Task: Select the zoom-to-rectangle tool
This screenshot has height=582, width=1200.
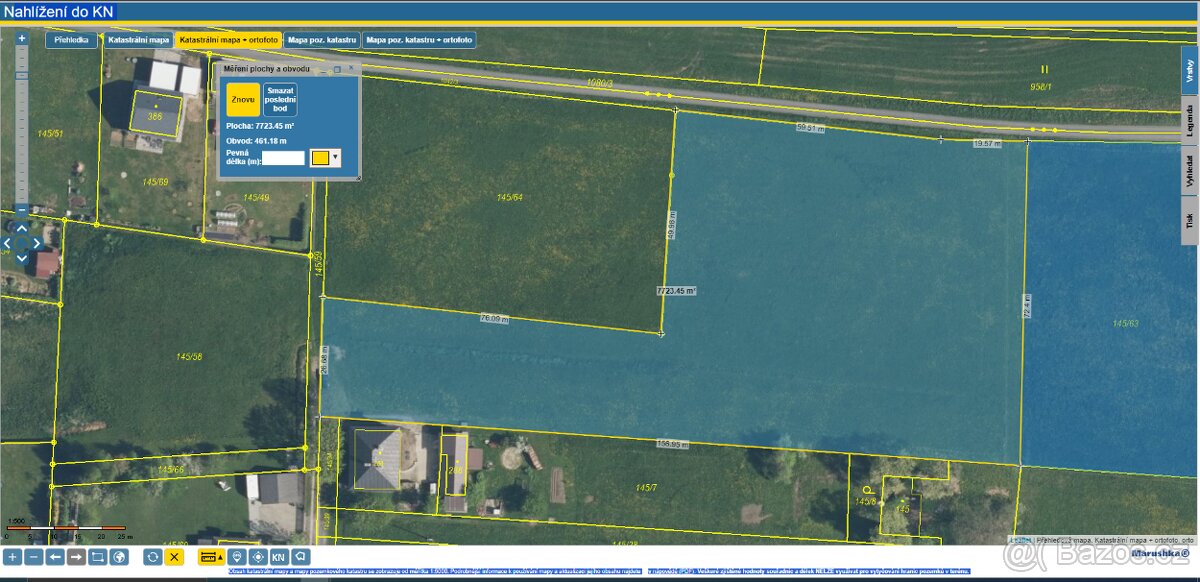Action: tap(97, 557)
